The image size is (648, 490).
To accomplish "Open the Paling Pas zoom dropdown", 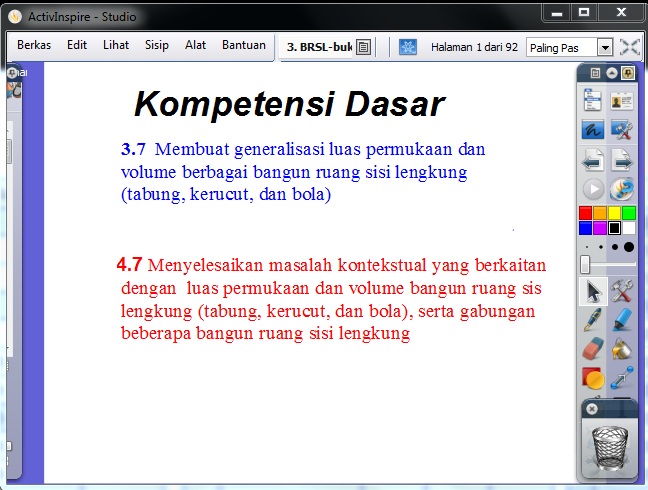I will pyautogui.click(x=604, y=47).
